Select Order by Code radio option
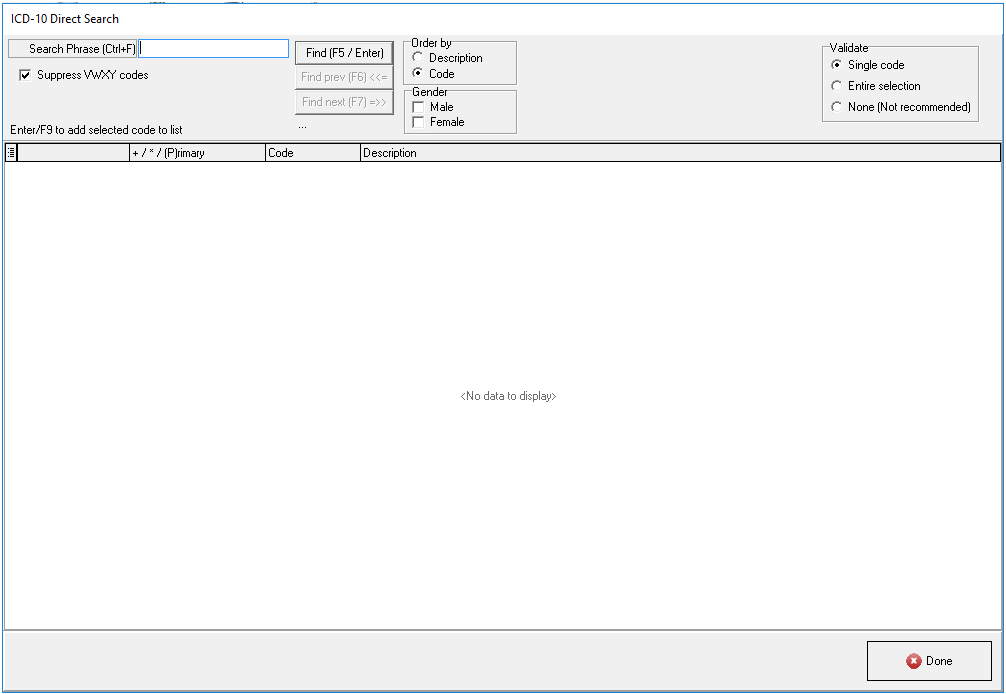The width and height of the screenshot is (1006, 694). point(418,74)
